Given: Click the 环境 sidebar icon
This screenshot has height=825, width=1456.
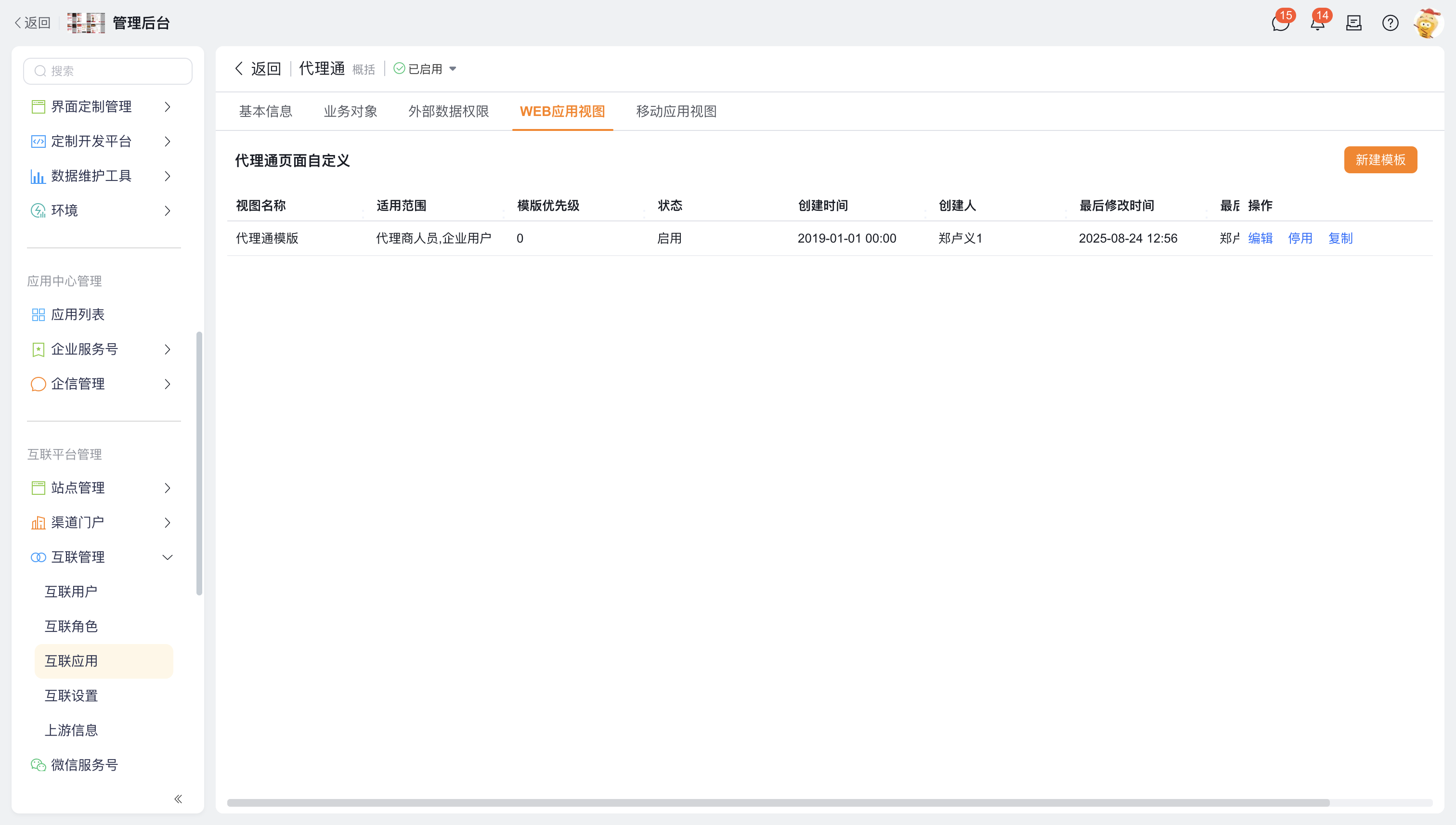Looking at the screenshot, I should [38, 211].
